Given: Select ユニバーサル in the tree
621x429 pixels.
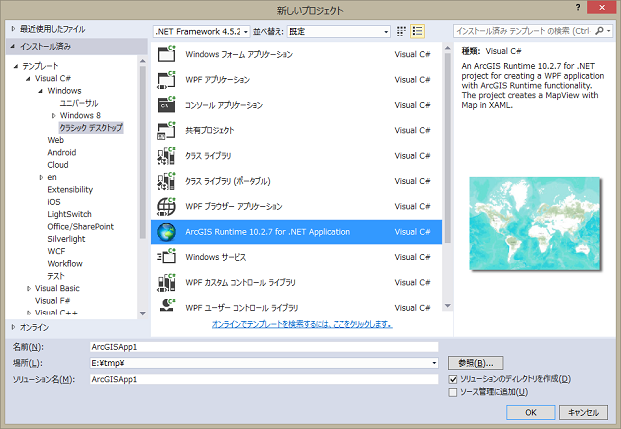Looking at the screenshot, I should coord(79,103).
